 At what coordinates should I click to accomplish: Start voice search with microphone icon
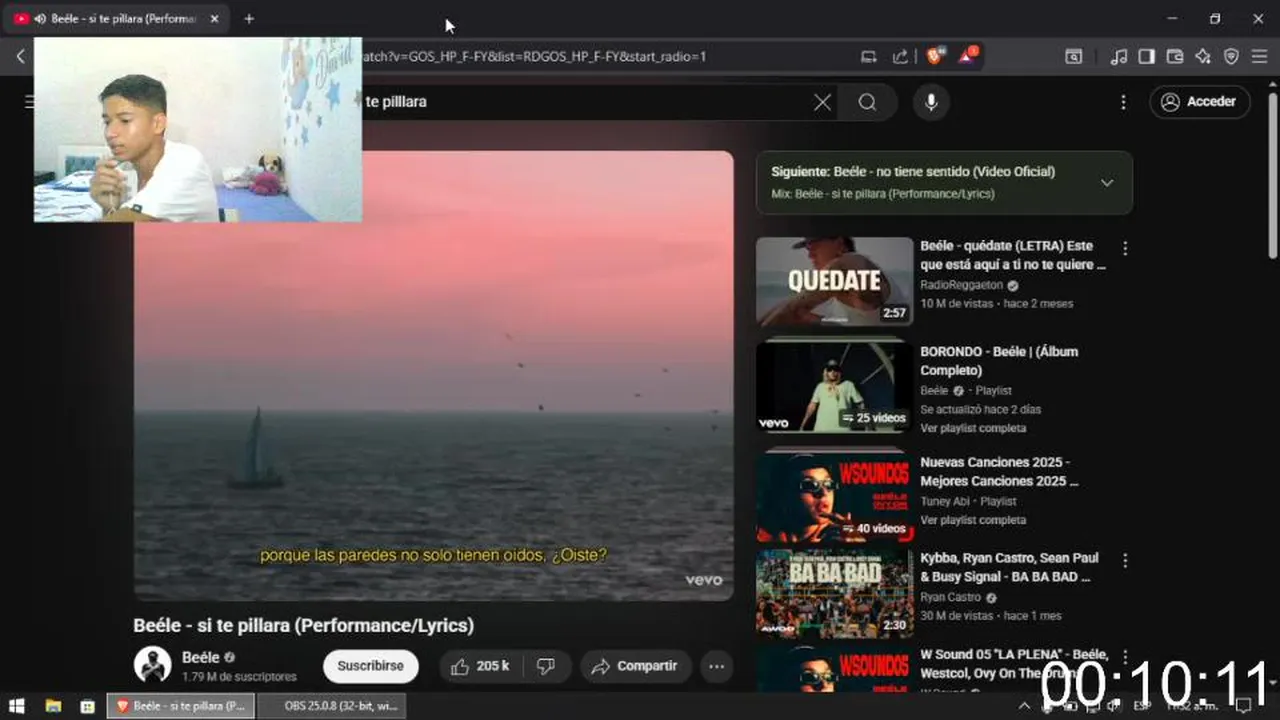[x=931, y=102]
